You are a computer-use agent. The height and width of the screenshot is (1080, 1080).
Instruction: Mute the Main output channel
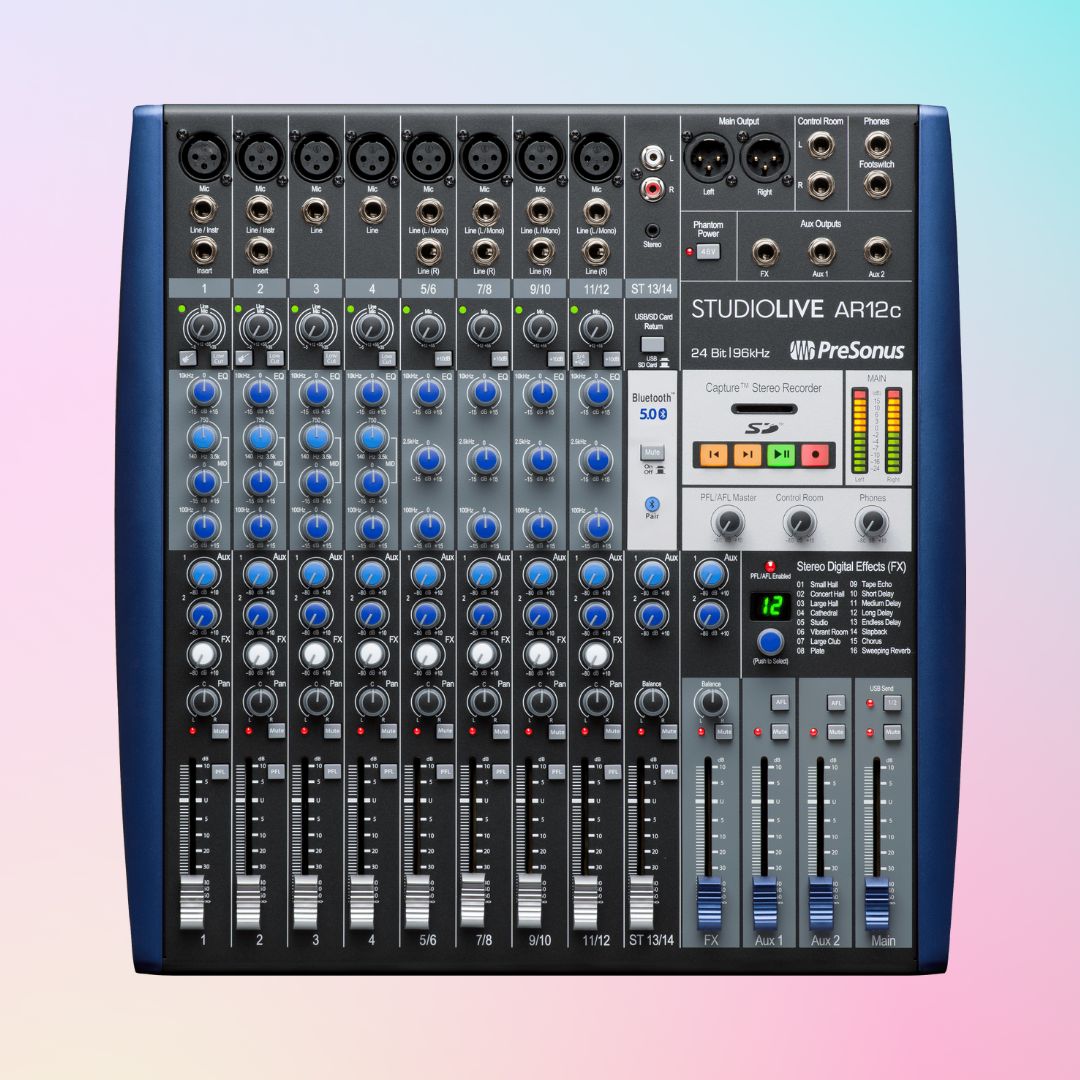pyautogui.click(x=892, y=731)
